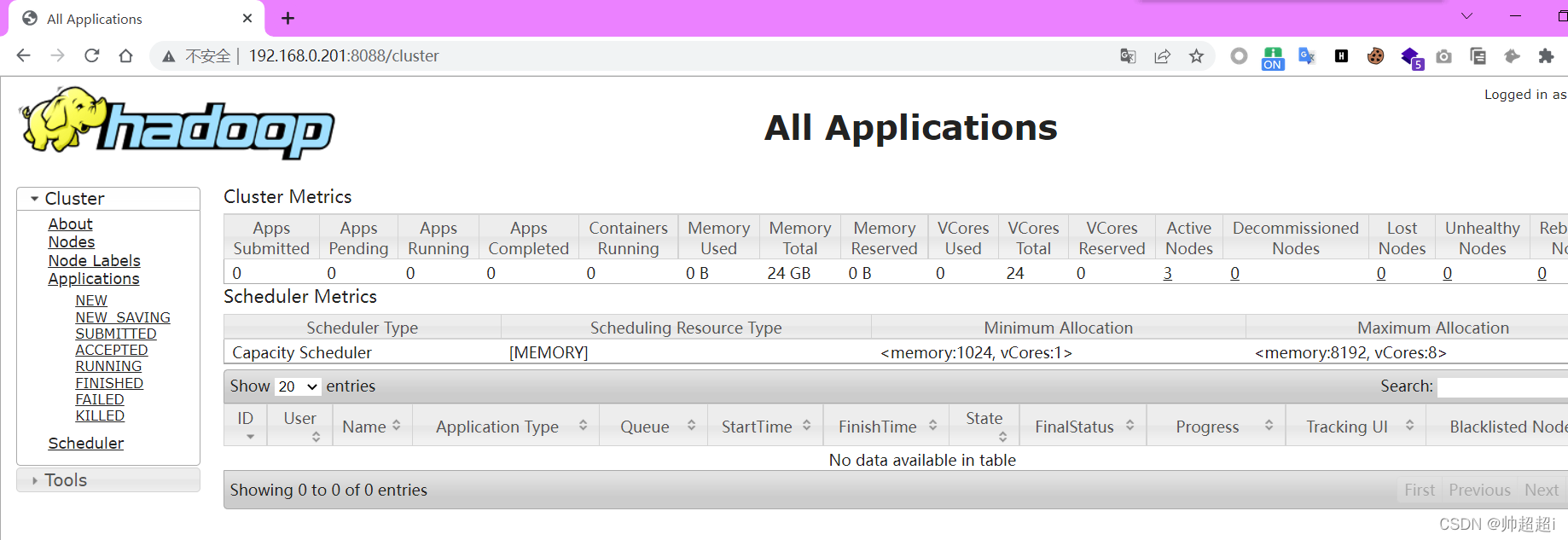Filter applications by ACCEPTED state
The image size is (1568, 540).
pos(112,350)
